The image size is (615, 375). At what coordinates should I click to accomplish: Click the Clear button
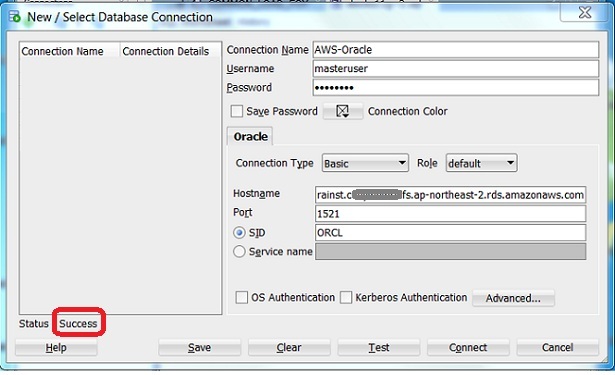click(289, 348)
